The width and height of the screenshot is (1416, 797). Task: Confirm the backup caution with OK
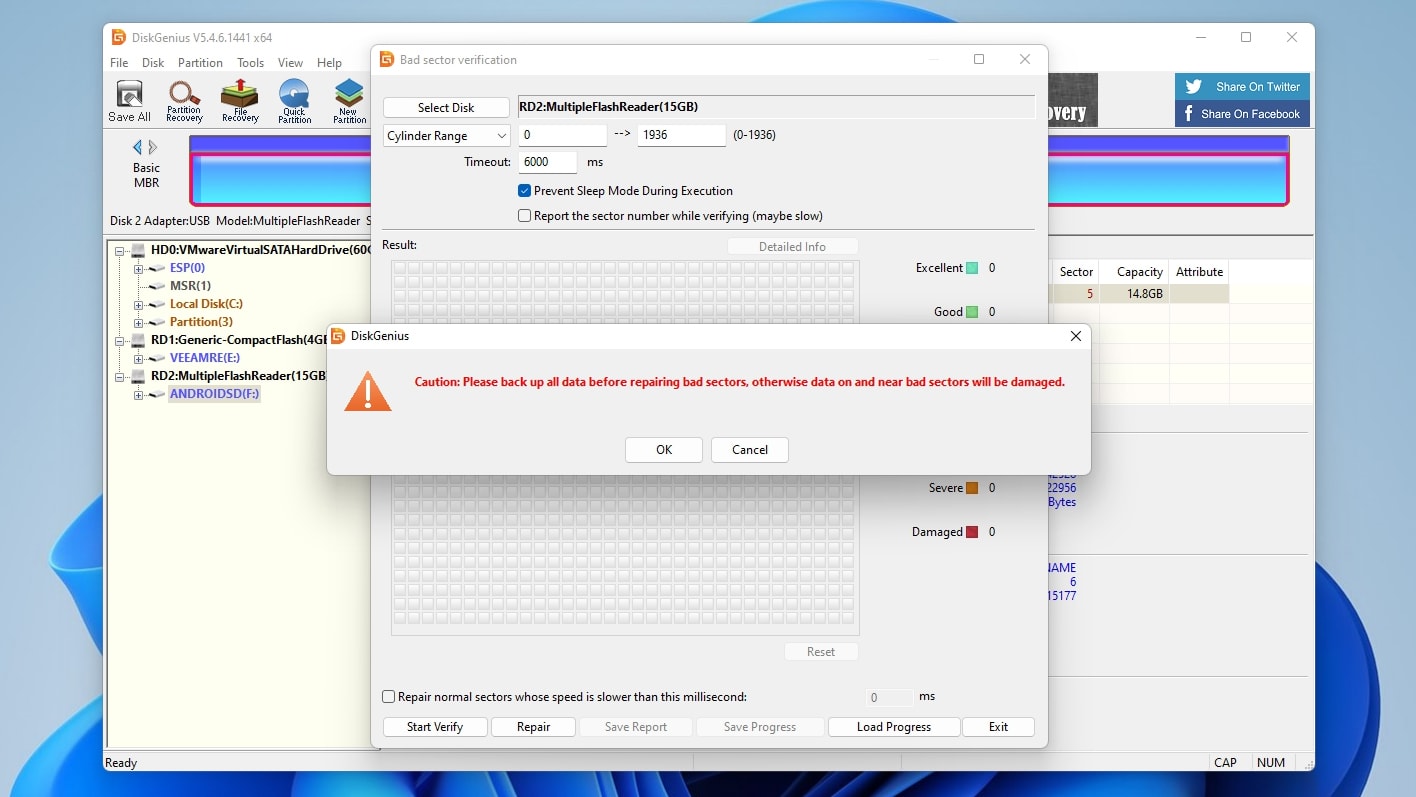point(663,449)
